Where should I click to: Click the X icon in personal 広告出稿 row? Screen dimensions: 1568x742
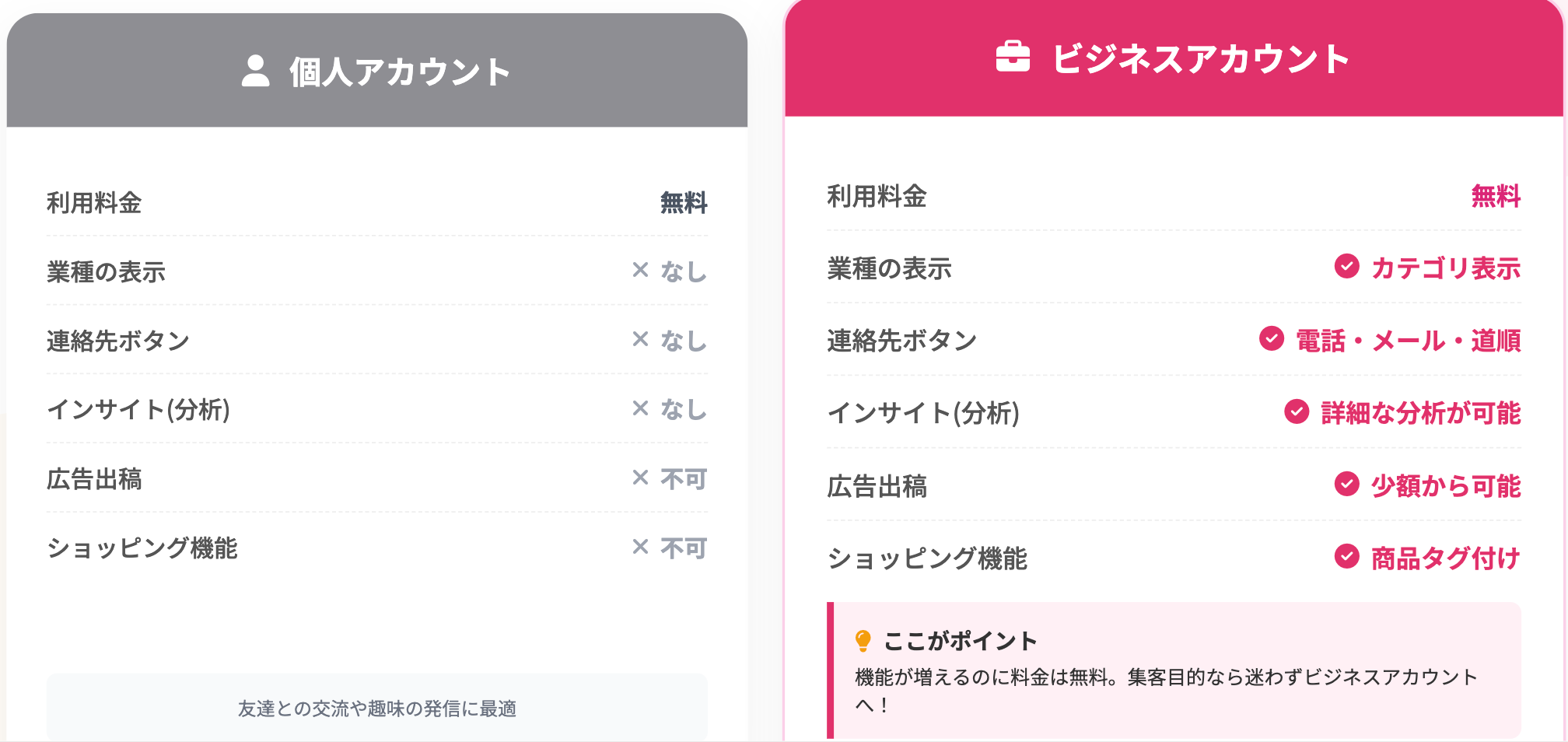point(640,478)
